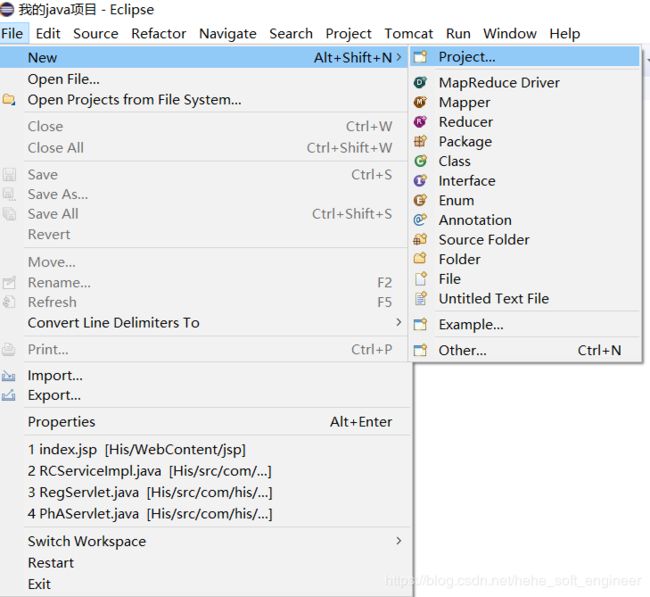Screen dimensions: 650x597
Task: Click the Other wizard icon
Action: [x=420, y=350]
